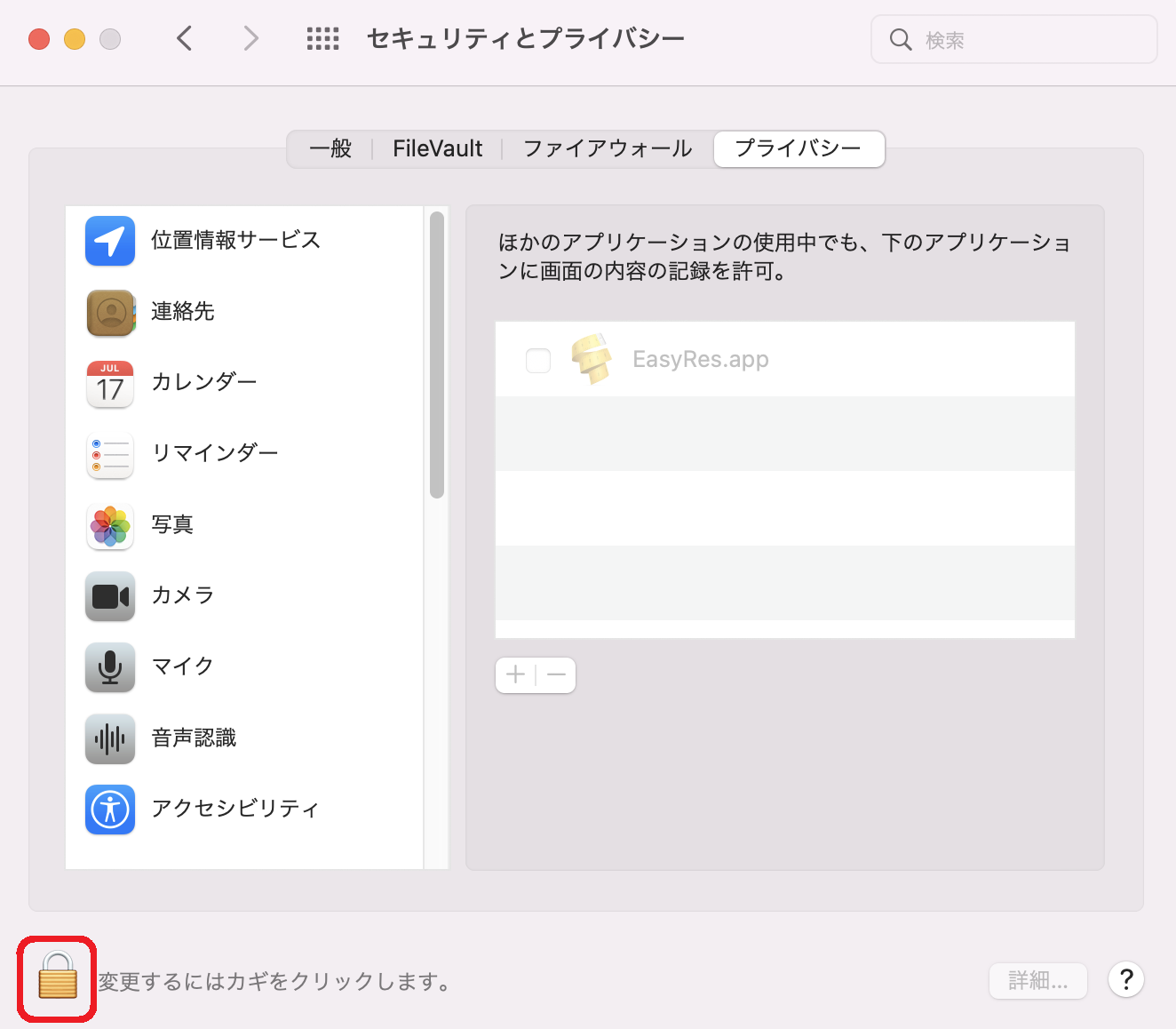Open the help question mark button

(1126, 980)
